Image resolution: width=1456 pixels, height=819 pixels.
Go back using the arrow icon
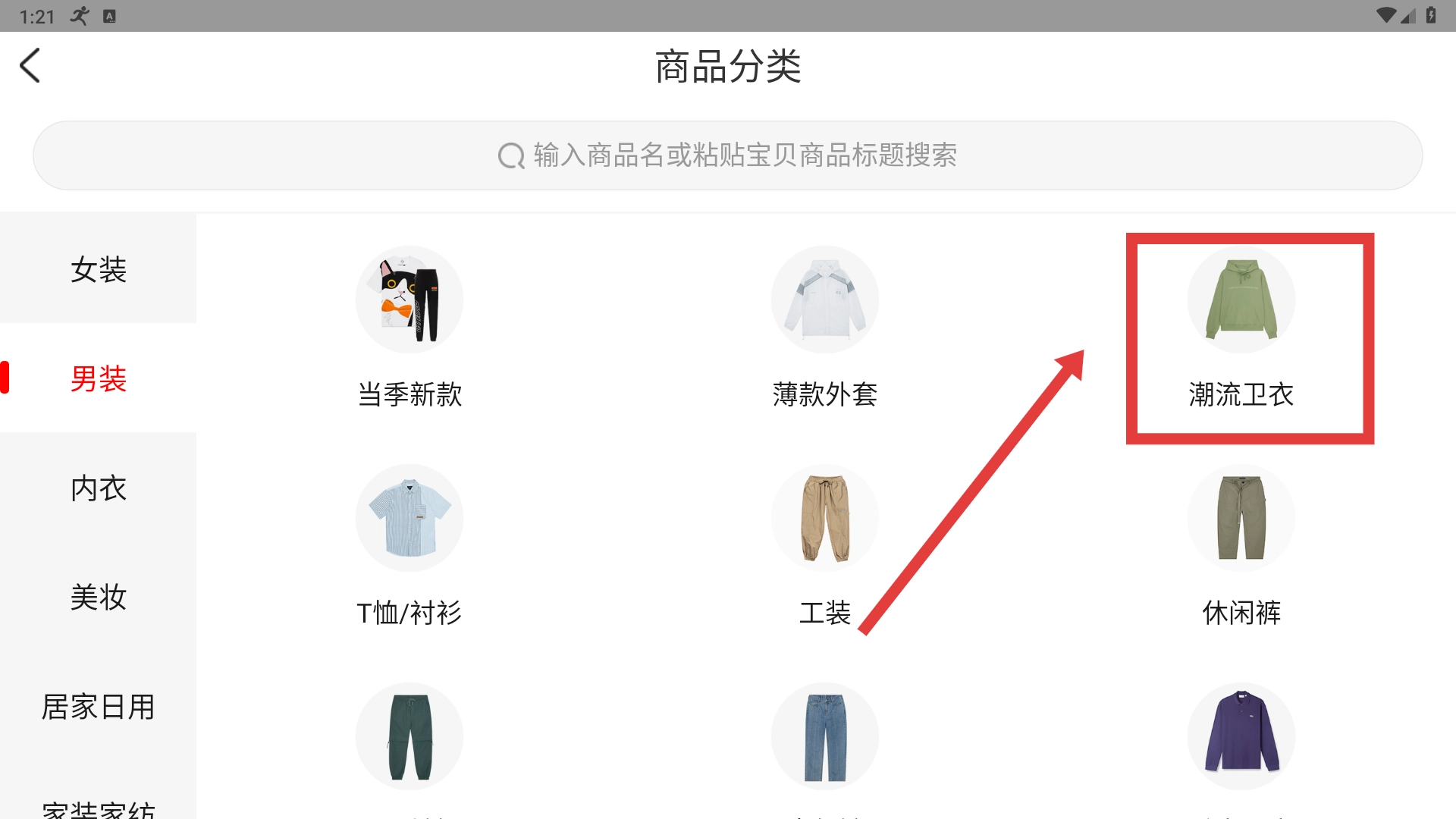click(x=30, y=65)
